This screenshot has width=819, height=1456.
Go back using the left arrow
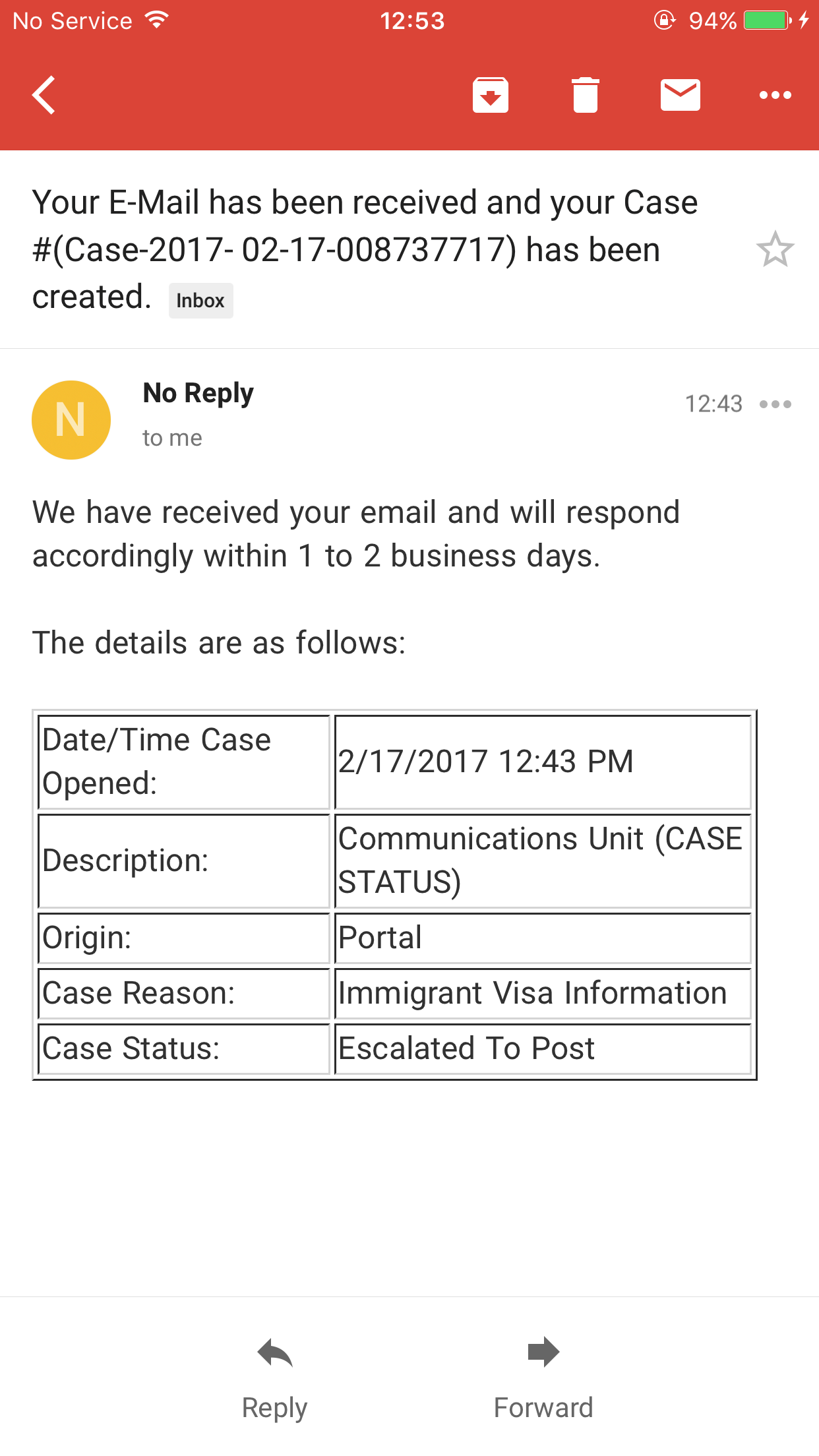point(44,95)
